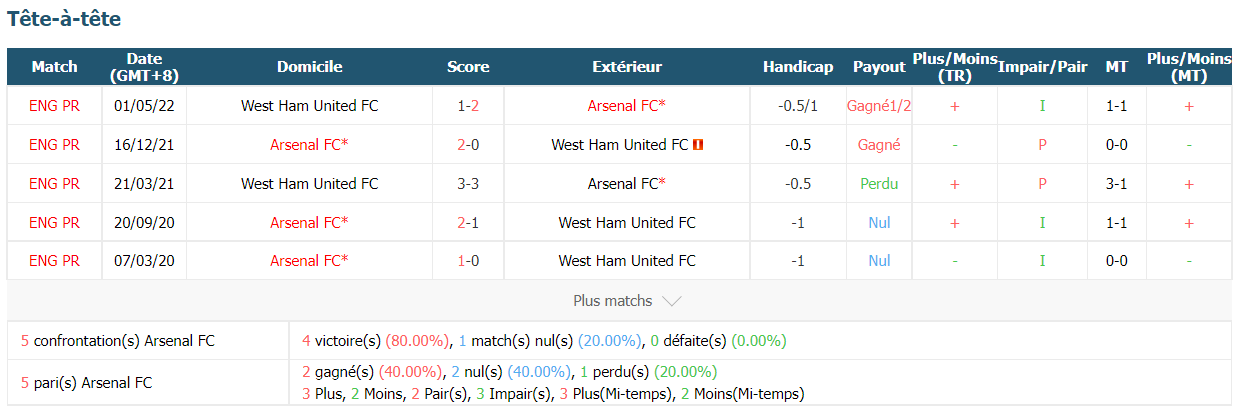Click the Handicap column header
This screenshot has width=1241, height=416.
pos(797,67)
